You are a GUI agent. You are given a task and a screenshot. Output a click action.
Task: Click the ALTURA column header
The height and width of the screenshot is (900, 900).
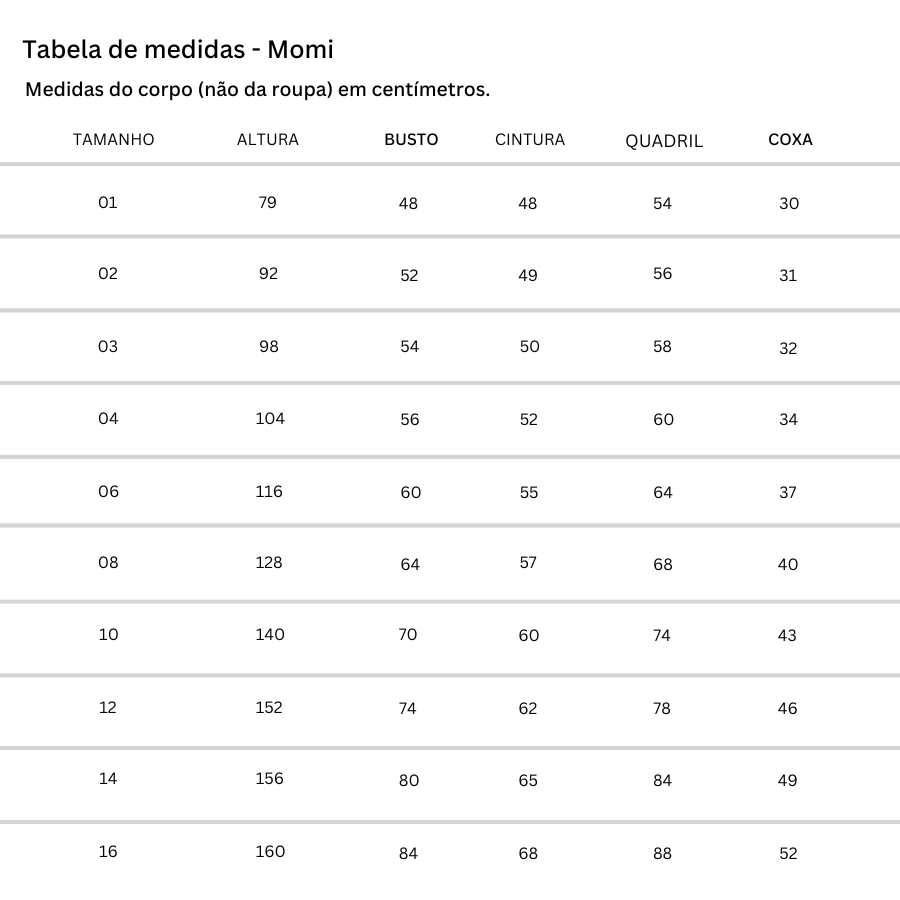pos(268,140)
